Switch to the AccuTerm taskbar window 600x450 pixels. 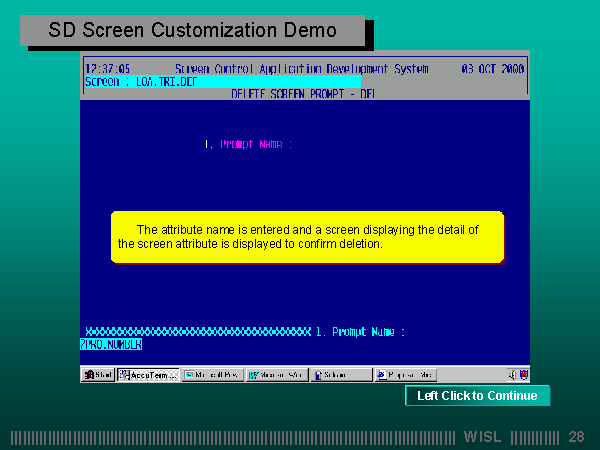point(148,375)
